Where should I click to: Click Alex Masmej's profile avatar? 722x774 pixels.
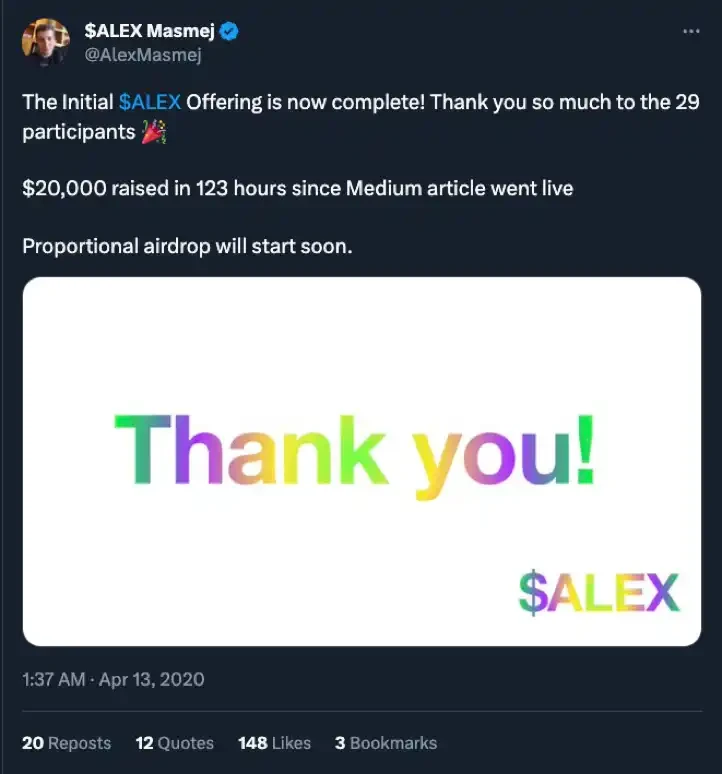[x=45, y=42]
